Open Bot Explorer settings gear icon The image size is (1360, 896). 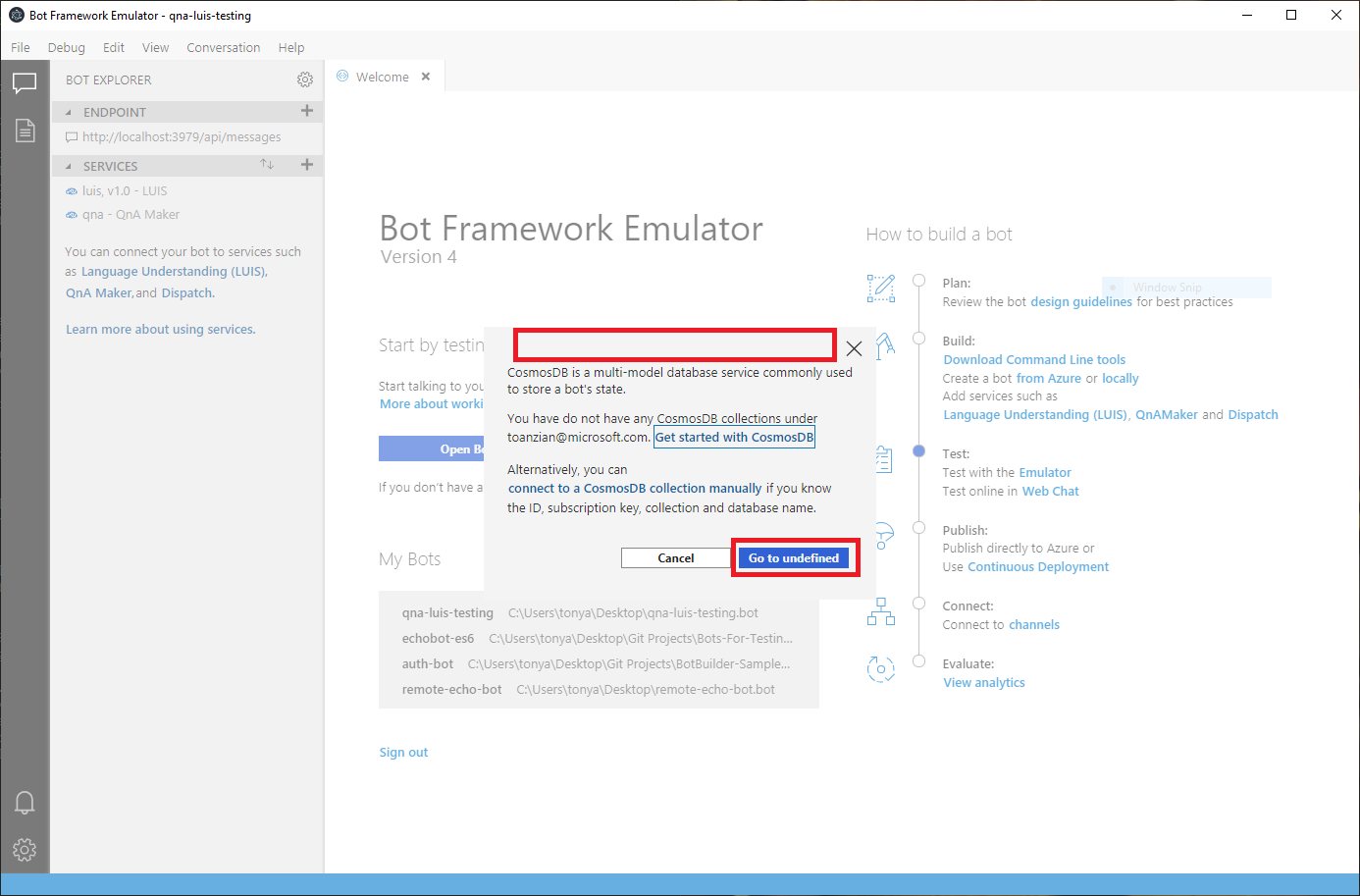(x=305, y=79)
